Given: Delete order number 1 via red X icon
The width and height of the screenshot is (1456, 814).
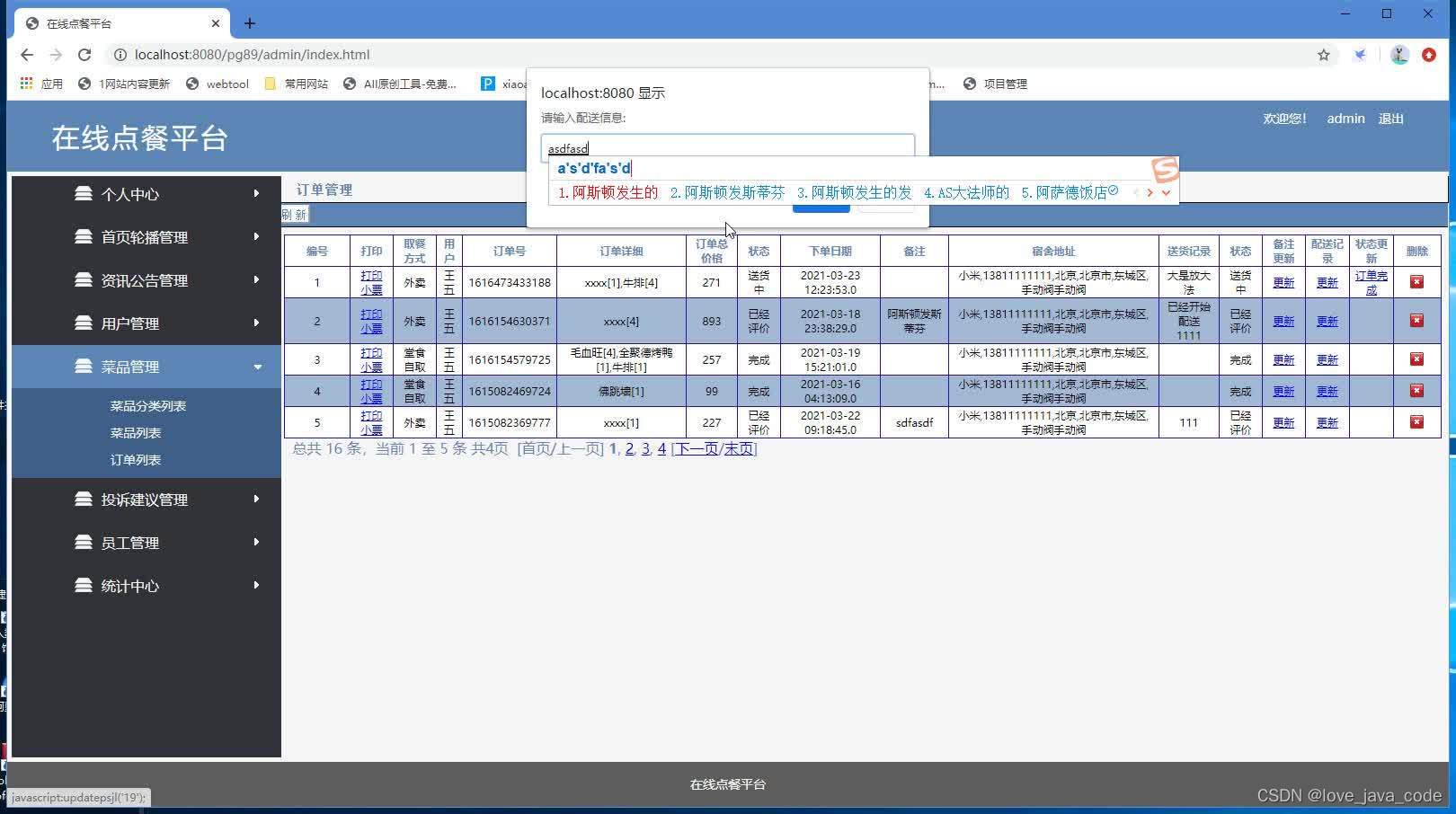Looking at the screenshot, I should click(x=1416, y=281).
